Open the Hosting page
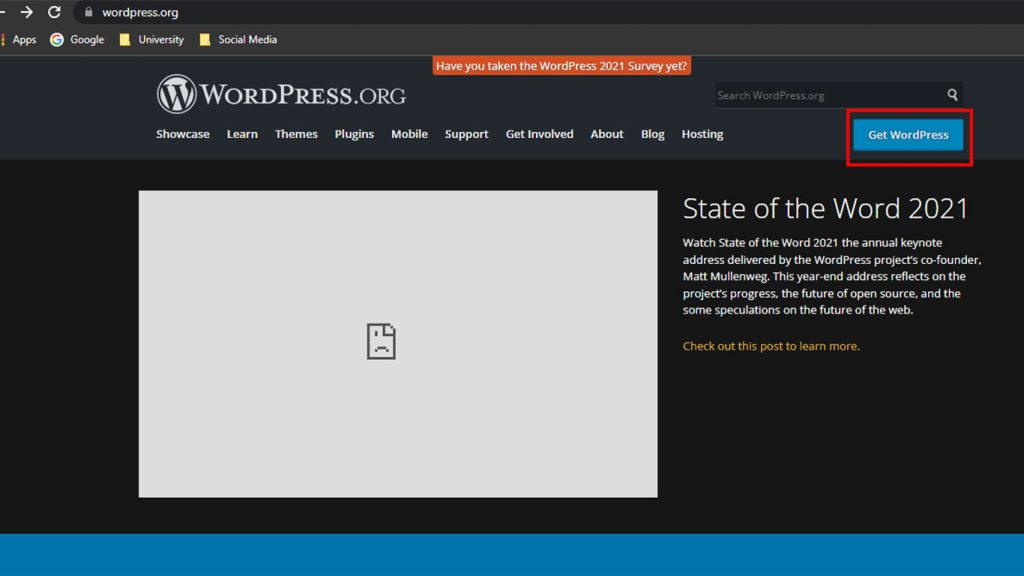Screen dimensions: 1024x576 [702, 134]
